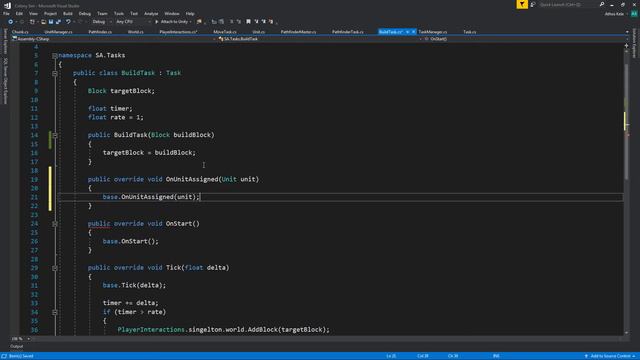The image size is (640, 360).
Task: Click the Save All toolbar icon
Action: [58, 22]
